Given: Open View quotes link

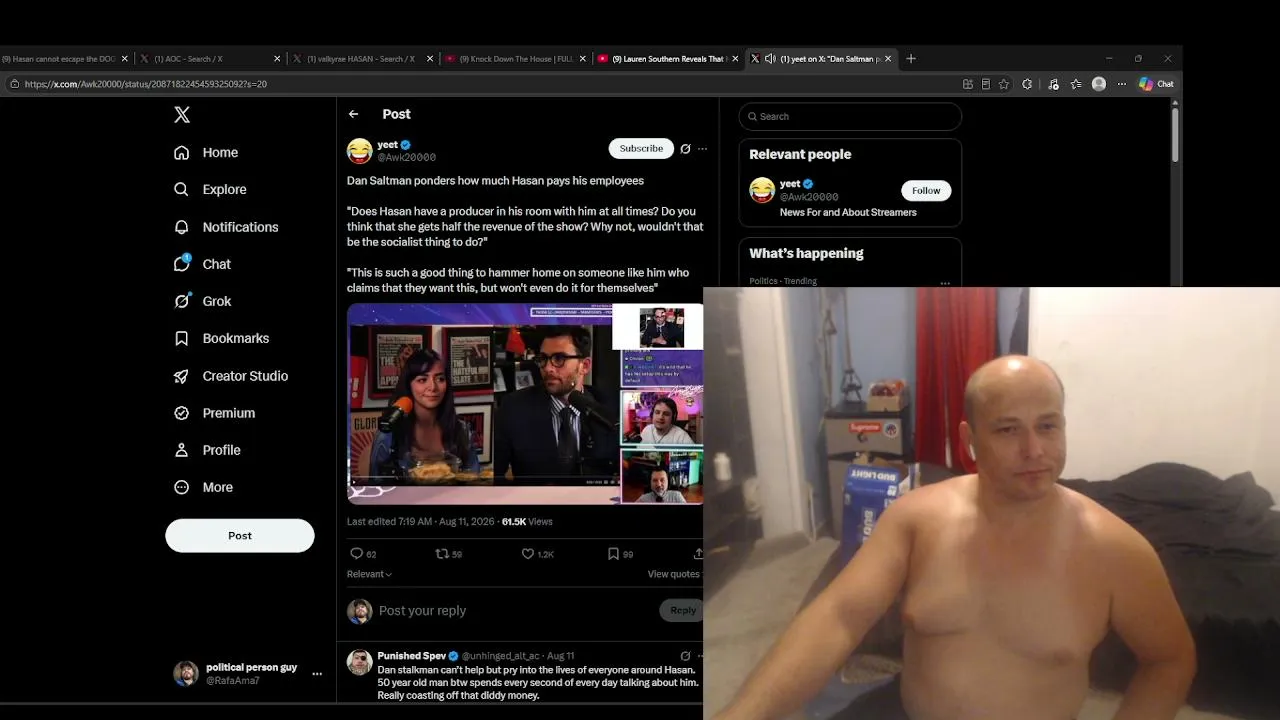Looking at the screenshot, I should click(674, 574).
